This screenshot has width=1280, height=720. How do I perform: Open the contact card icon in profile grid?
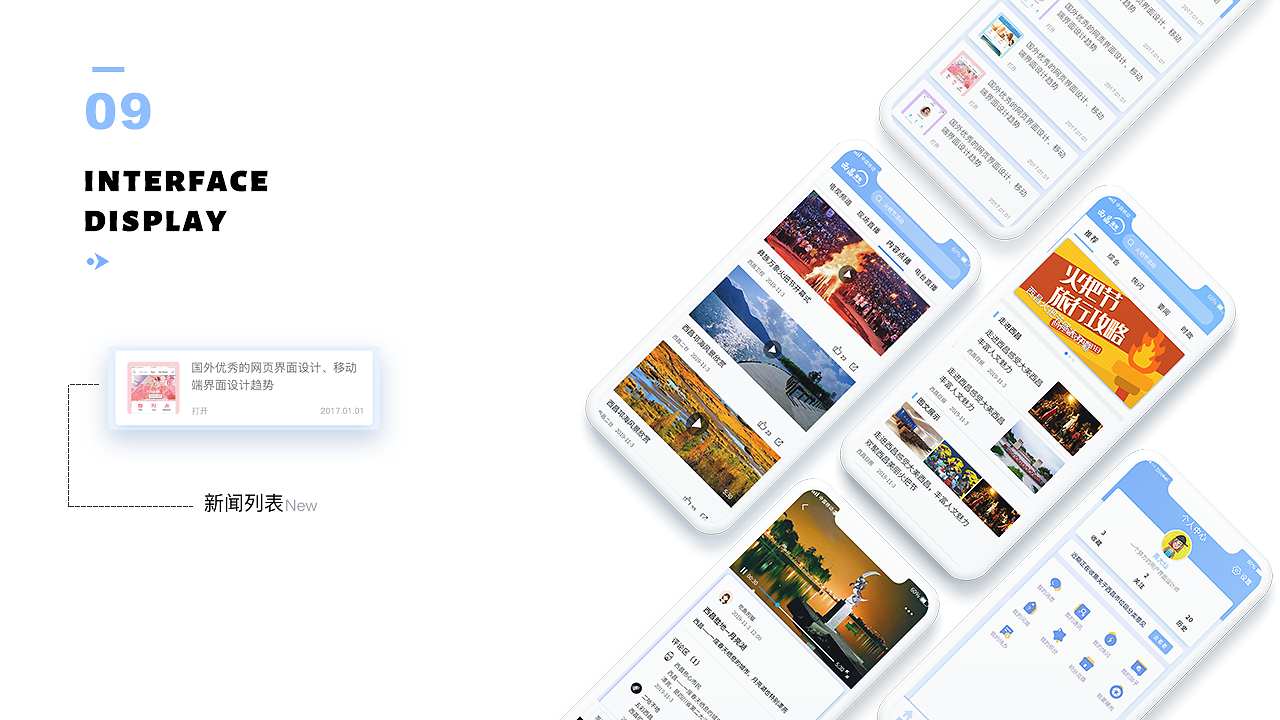tap(1081, 612)
